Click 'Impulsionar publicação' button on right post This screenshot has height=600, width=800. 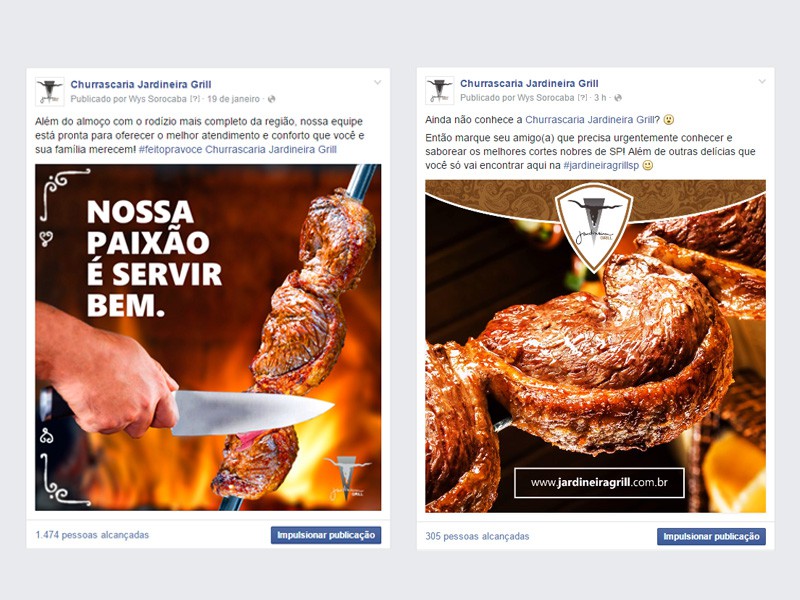point(711,537)
